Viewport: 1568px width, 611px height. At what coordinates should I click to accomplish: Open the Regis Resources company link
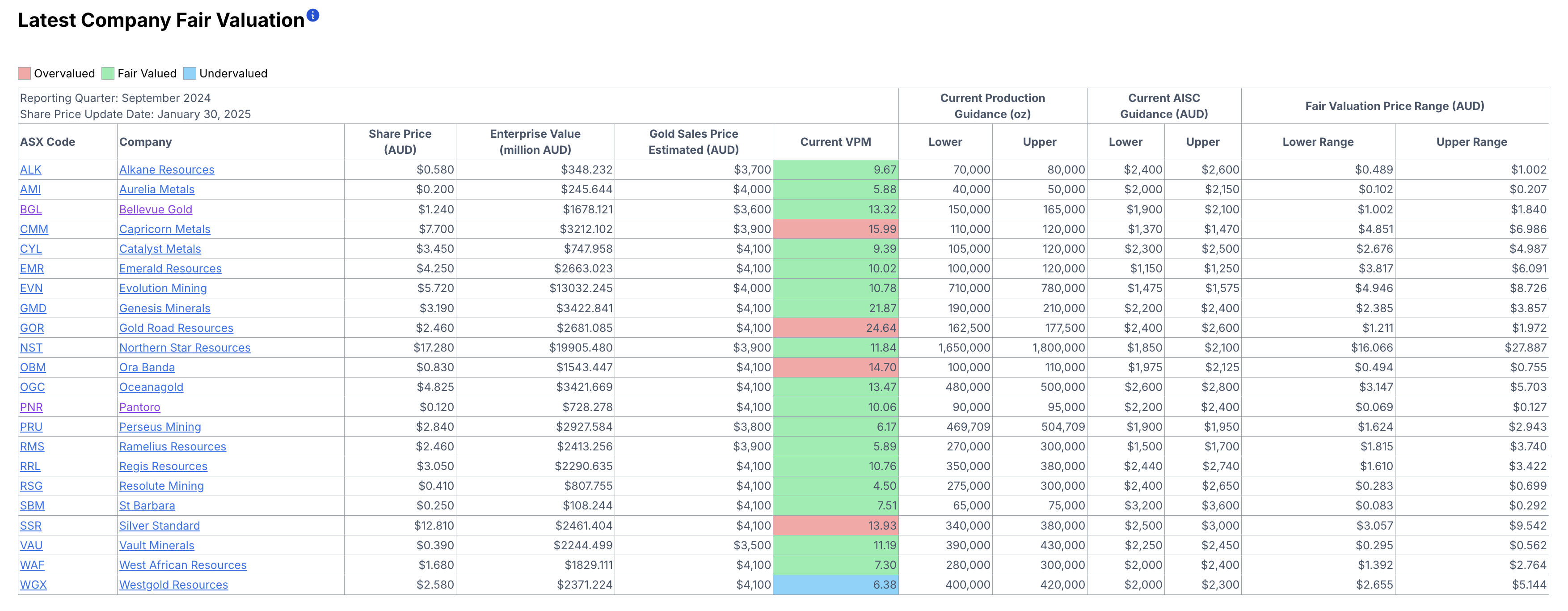[163, 466]
